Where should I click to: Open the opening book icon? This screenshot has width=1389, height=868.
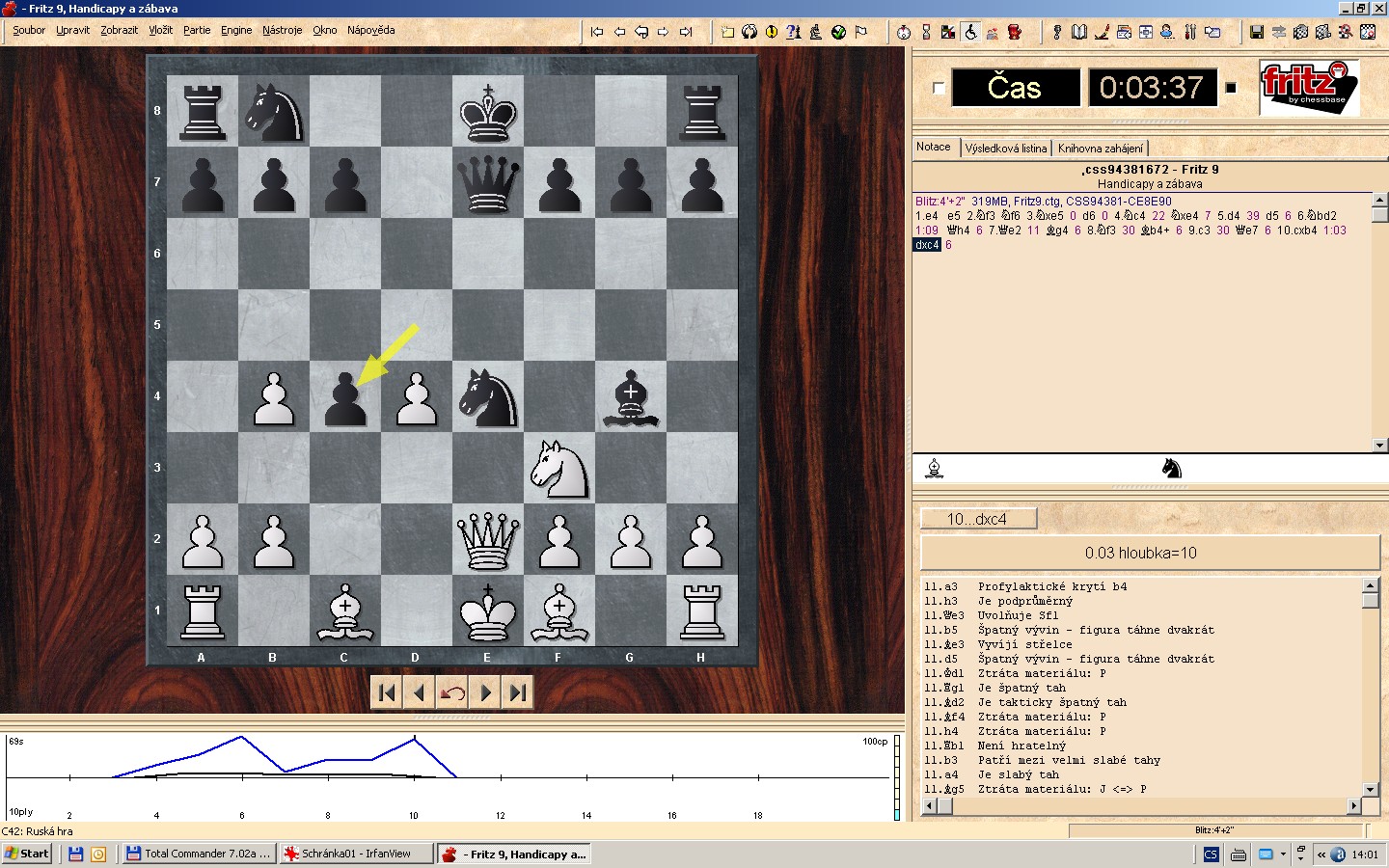click(1079, 32)
